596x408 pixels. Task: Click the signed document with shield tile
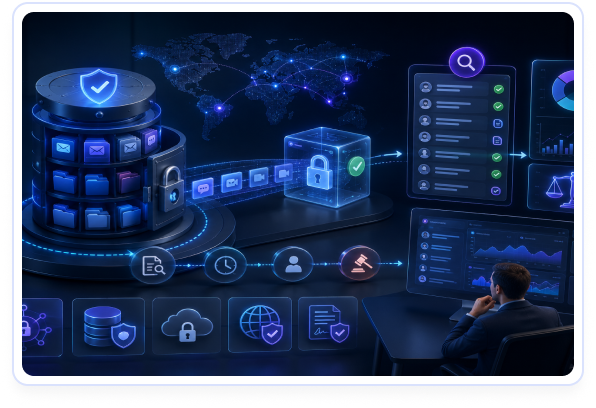click(x=328, y=323)
